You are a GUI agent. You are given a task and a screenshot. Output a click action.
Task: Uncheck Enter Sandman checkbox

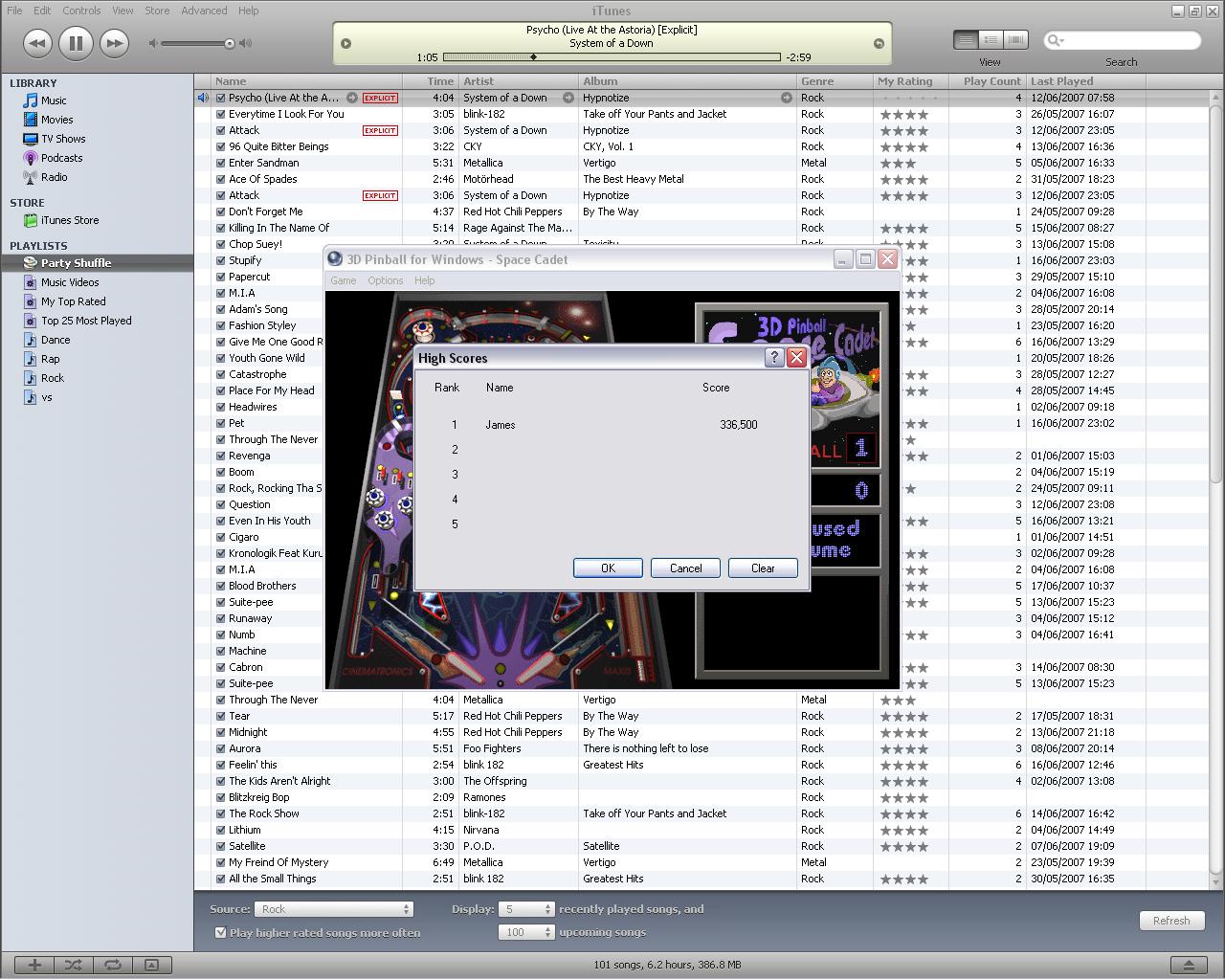[x=221, y=163]
